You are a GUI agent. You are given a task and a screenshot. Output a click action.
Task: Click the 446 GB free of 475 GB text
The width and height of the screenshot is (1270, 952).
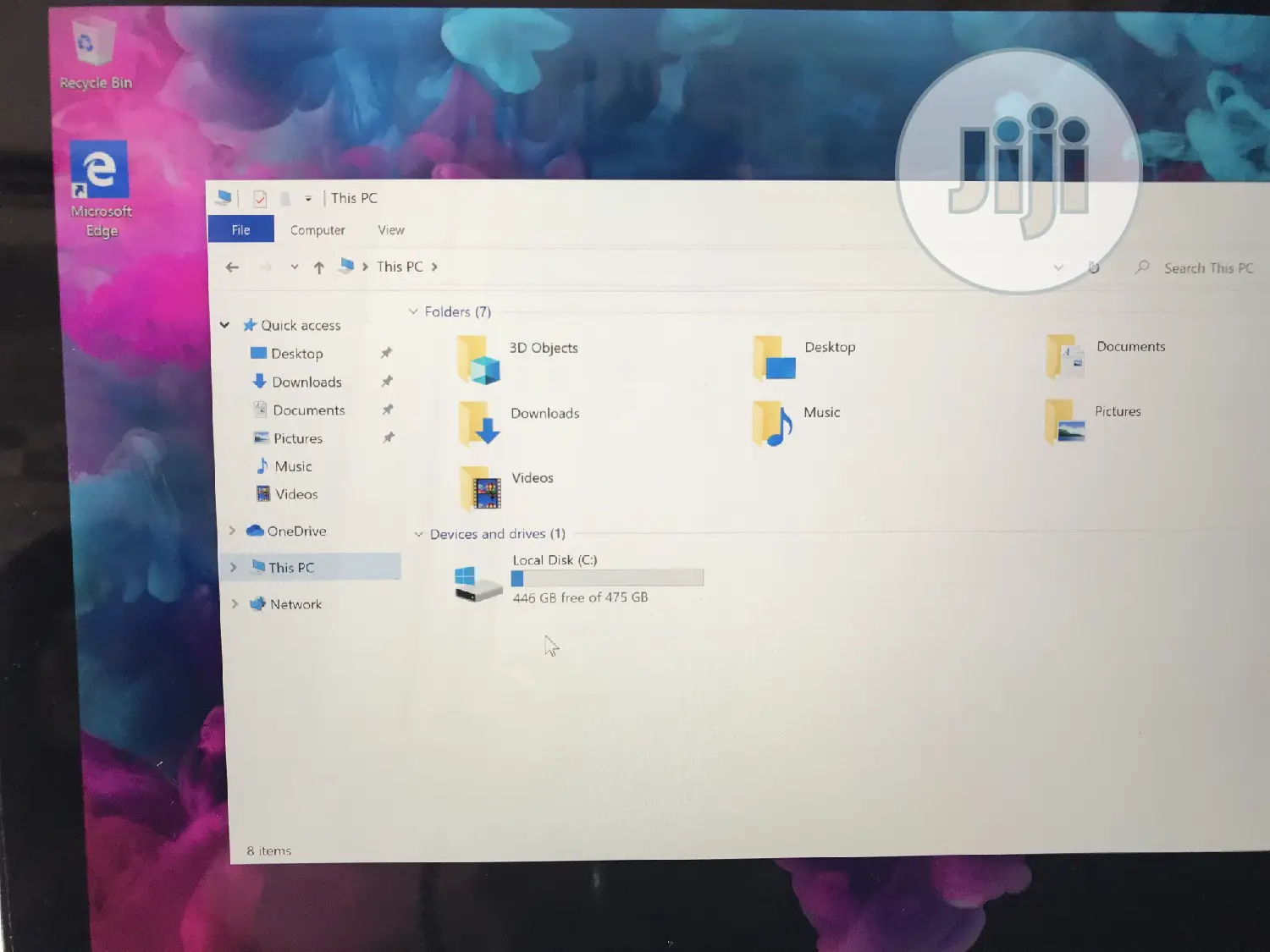[580, 597]
